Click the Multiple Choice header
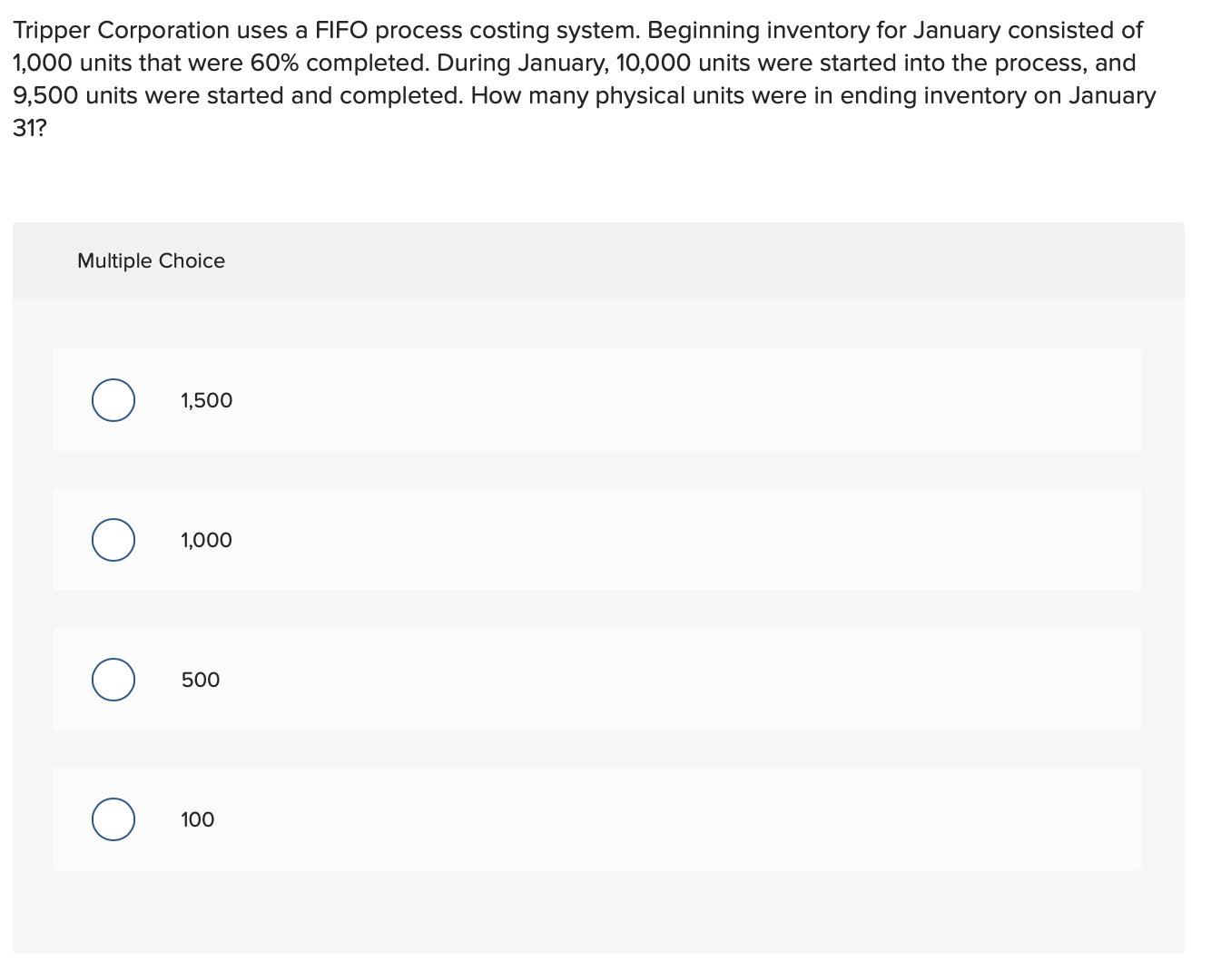This screenshot has height=980, width=1231. point(151,260)
